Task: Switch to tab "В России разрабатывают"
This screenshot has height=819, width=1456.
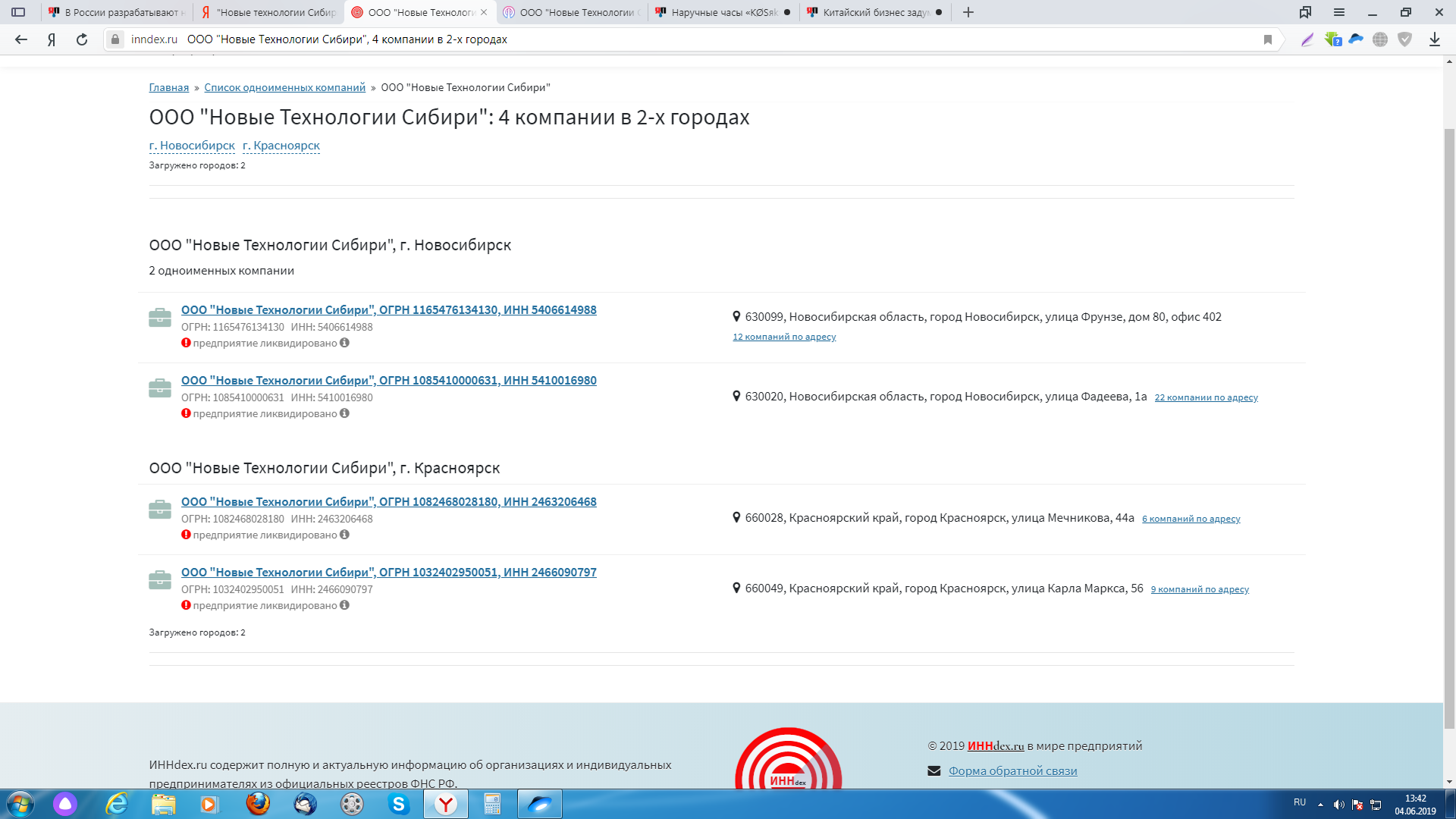Action: click(x=118, y=12)
